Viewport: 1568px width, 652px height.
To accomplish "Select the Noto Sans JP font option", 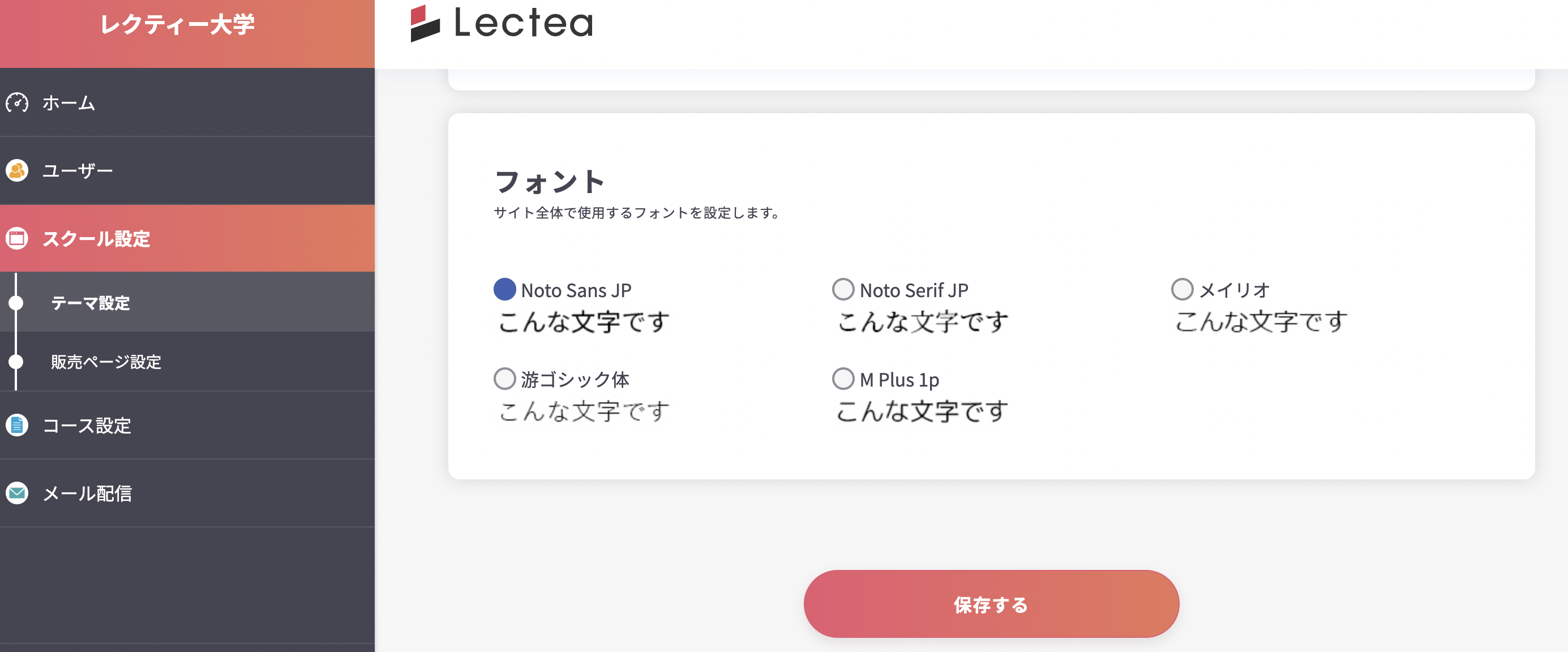I will click(x=504, y=289).
